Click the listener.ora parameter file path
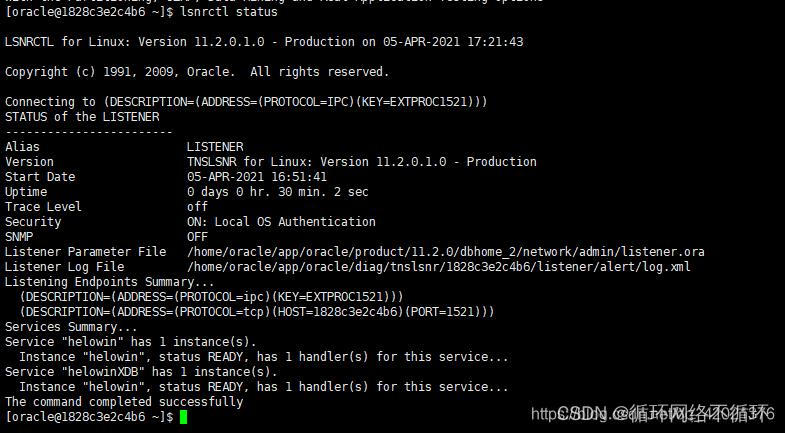The width and height of the screenshot is (785, 433). point(445,252)
